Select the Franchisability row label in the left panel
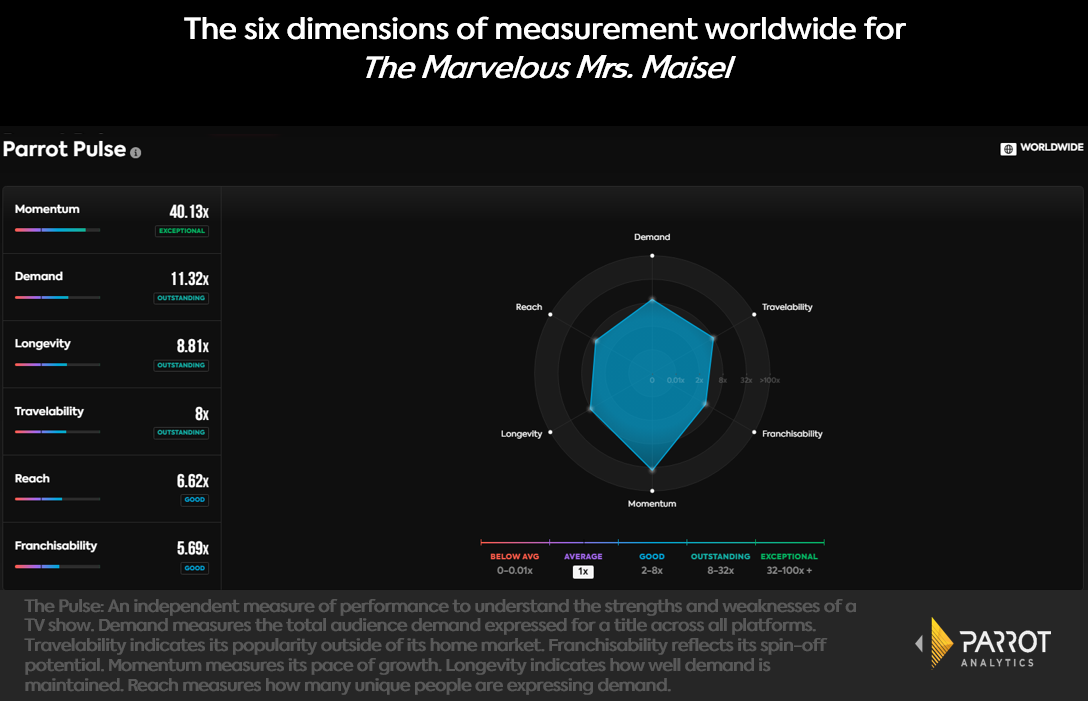Viewport: 1088px width, 701px height. coord(56,546)
